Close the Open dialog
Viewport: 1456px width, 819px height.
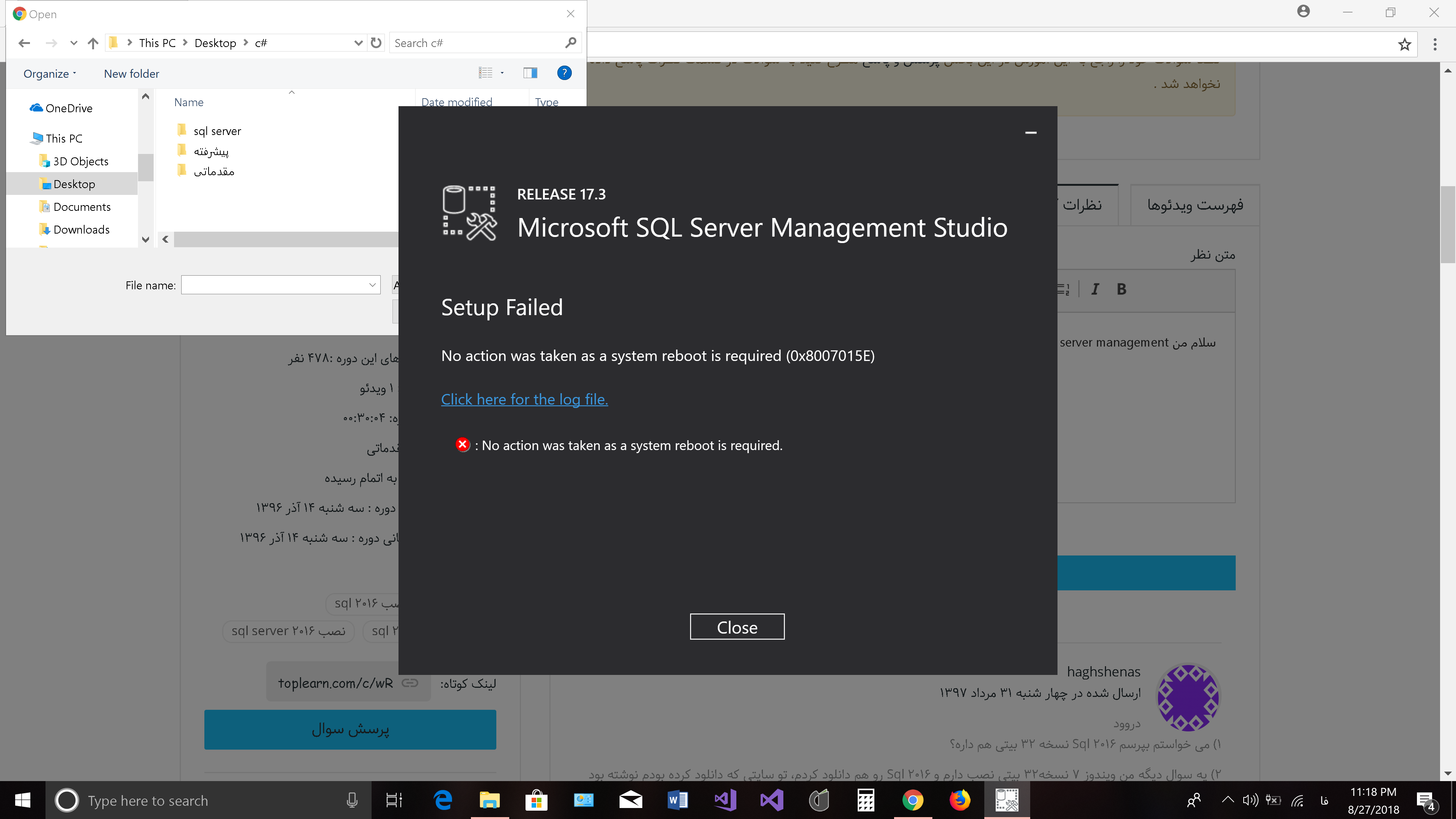[x=570, y=14]
